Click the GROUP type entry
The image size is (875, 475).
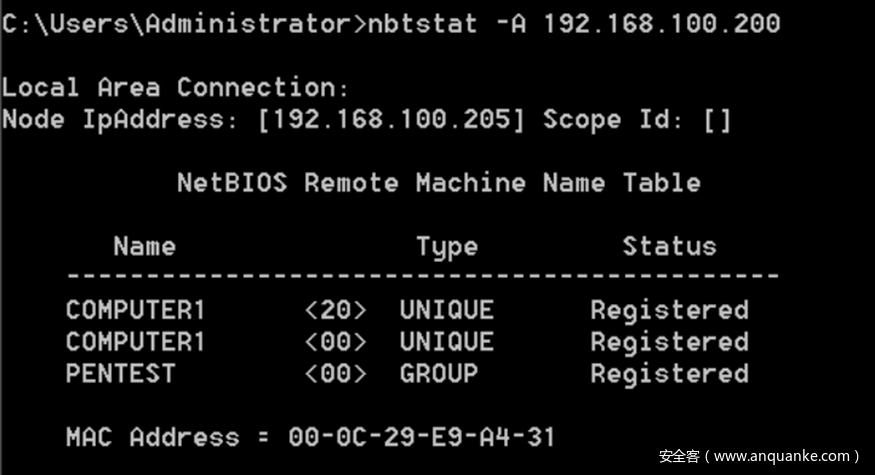coord(438,374)
